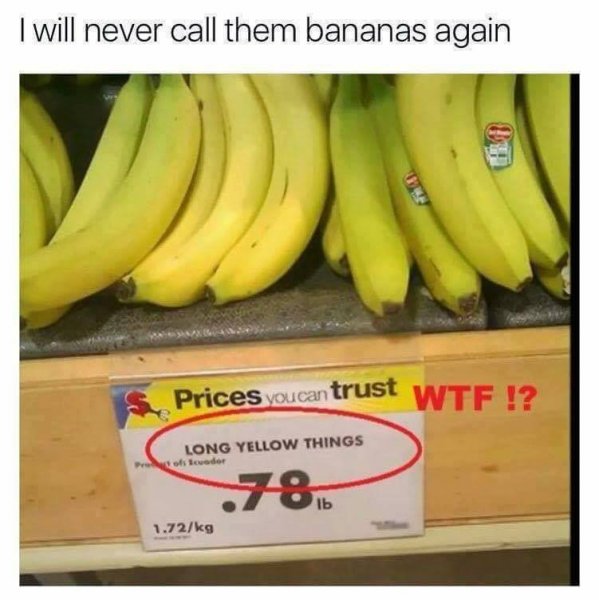Click the word trust on the sign

click(364, 388)
